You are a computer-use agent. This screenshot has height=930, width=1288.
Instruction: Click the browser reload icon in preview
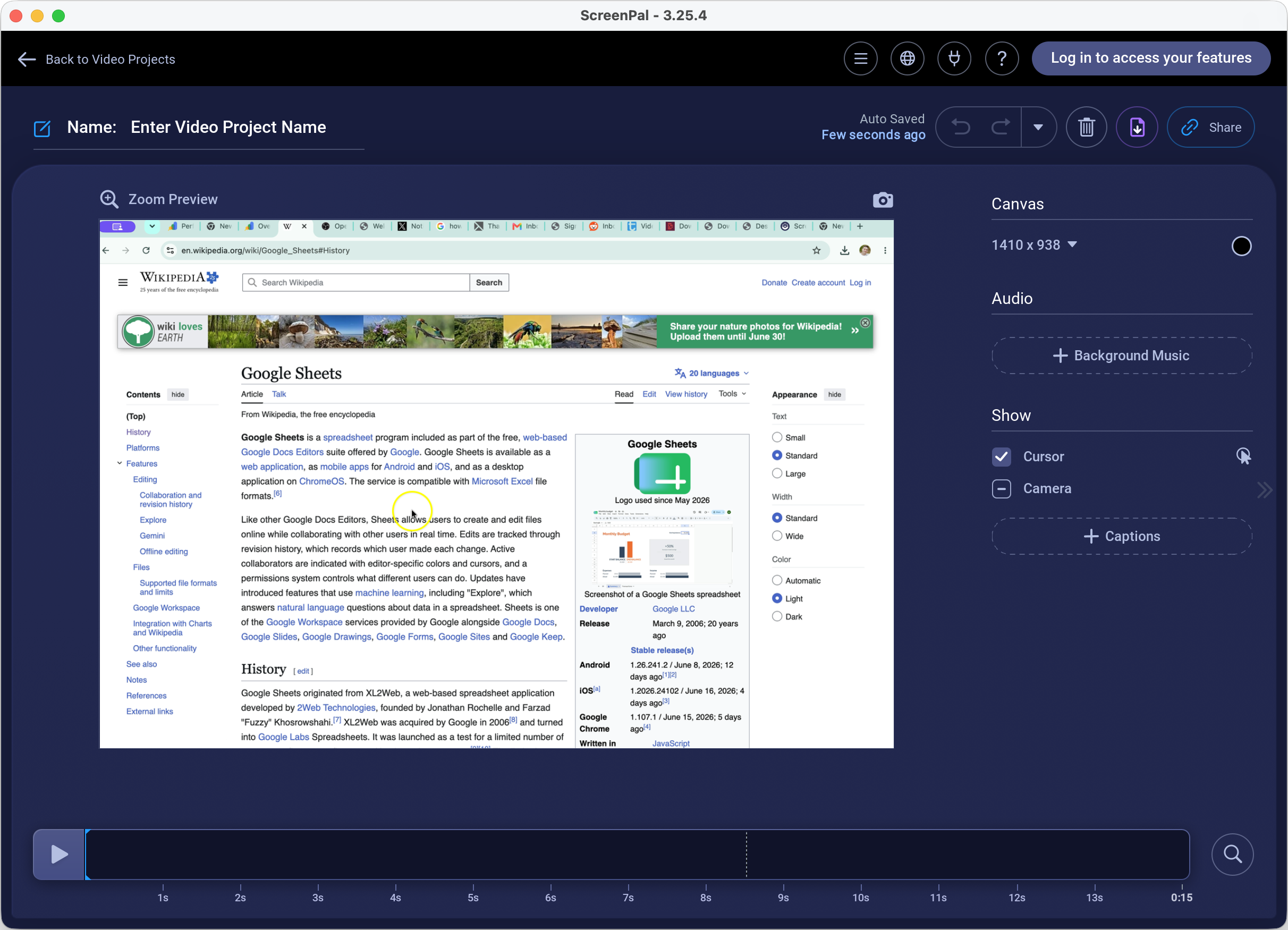tap(146, 250)
